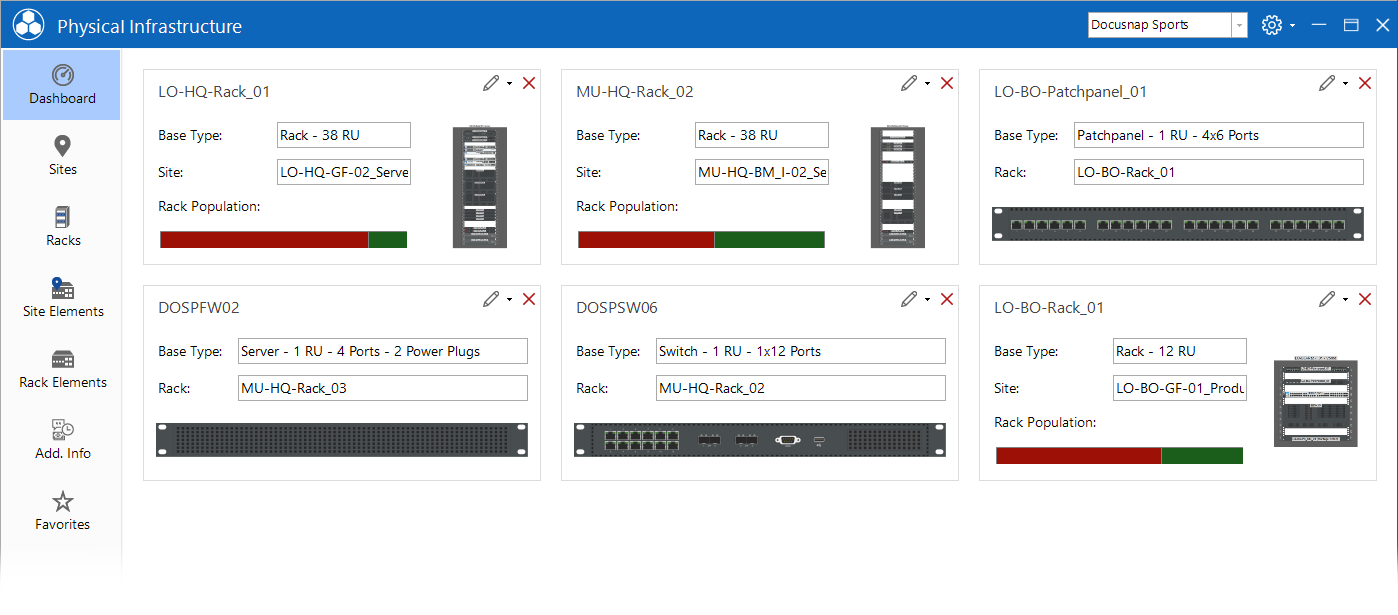This screenshot has width=1398, height=615.
Task: Click the LO-BO-Patchpanel_01 patch panel image
Action: click(x=1177, y=224)
